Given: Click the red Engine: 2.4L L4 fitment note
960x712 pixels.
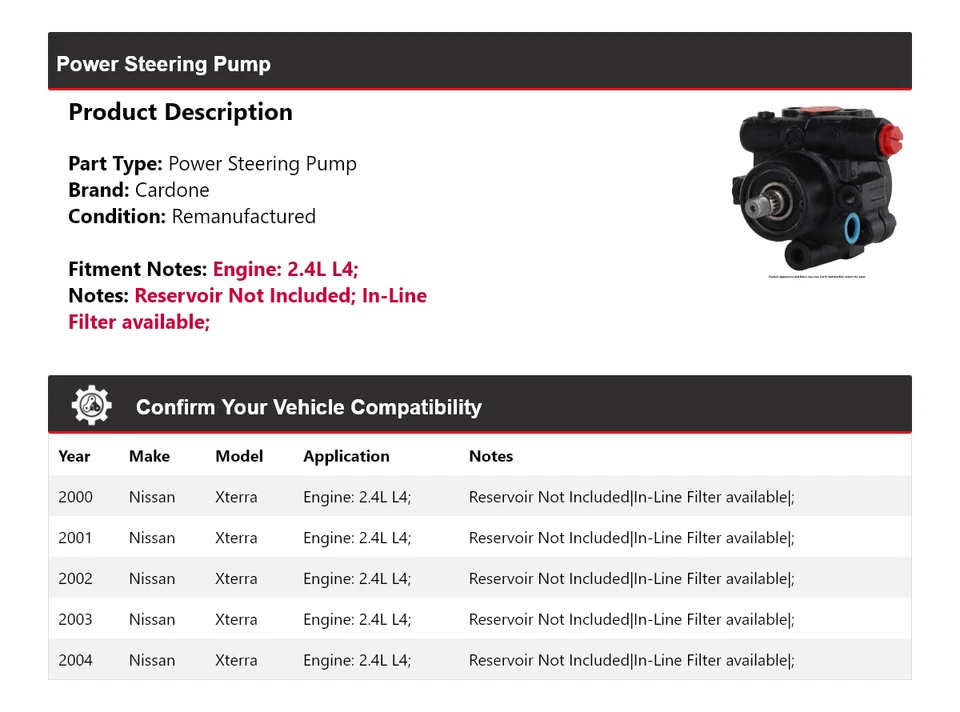Looking at the screenshot, I should 285,269.
